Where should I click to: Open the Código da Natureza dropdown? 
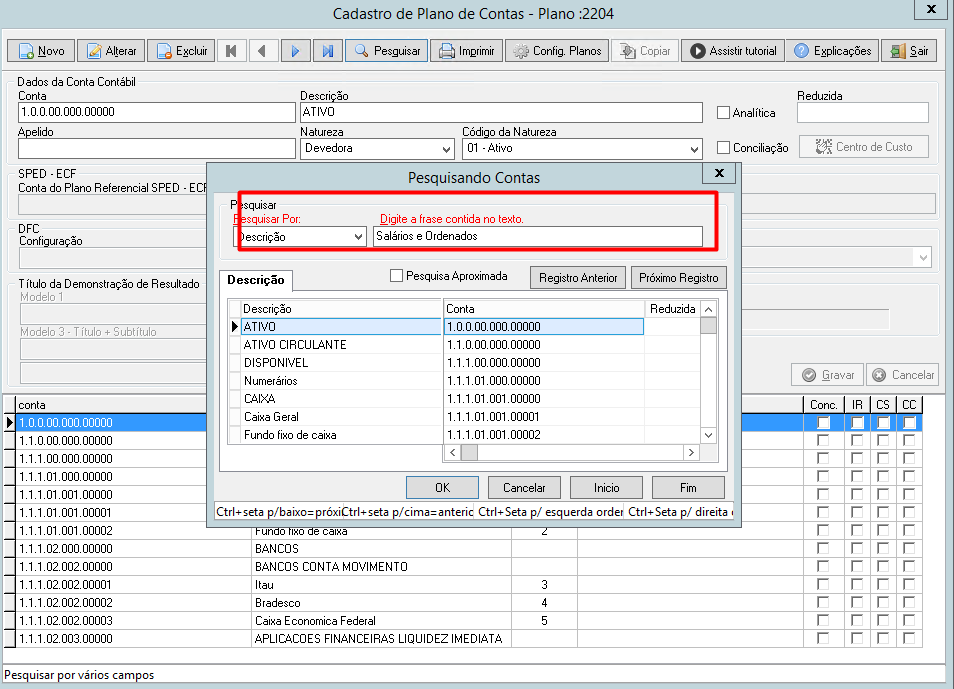(x=694, y=149)
